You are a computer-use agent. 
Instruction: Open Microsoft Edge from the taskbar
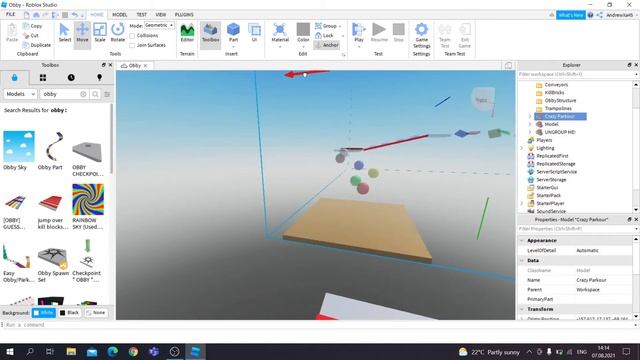tap(113, 352)
